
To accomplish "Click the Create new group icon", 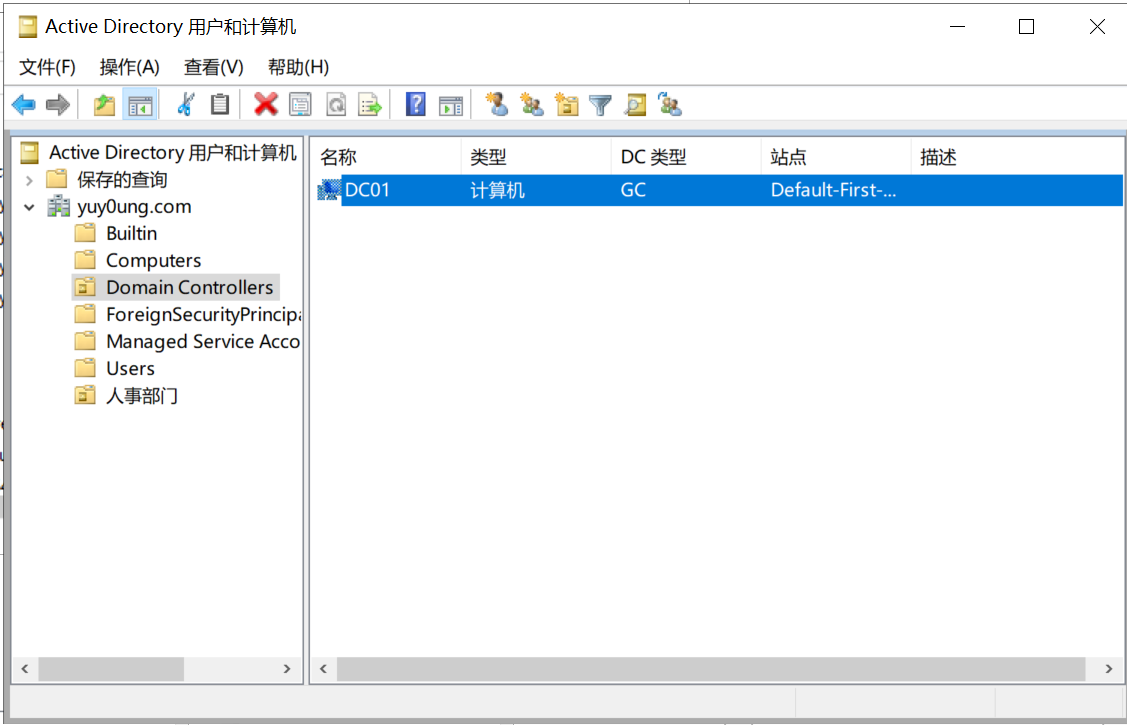I will click(x=532, y=104).
